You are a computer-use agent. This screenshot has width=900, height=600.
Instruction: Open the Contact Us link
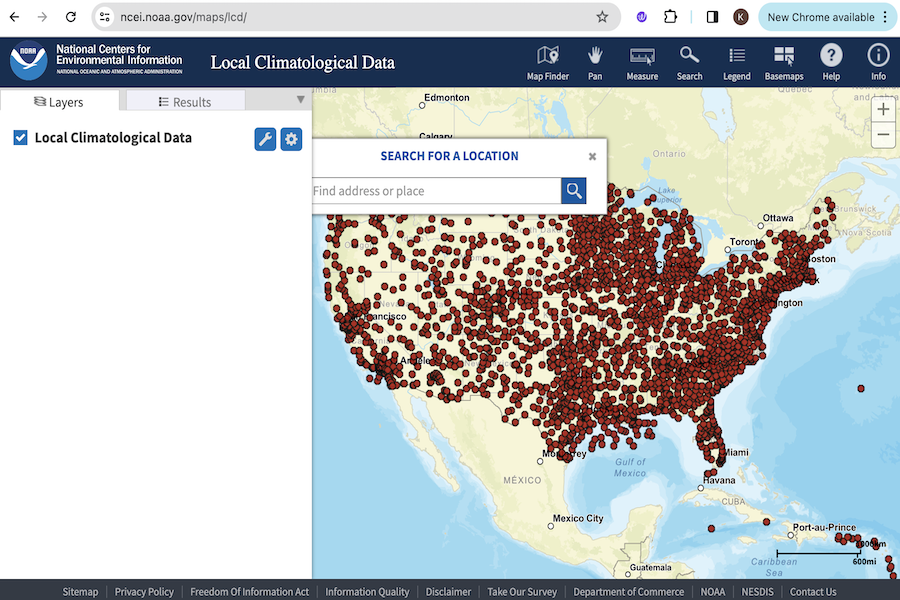(x=813, y=591)
